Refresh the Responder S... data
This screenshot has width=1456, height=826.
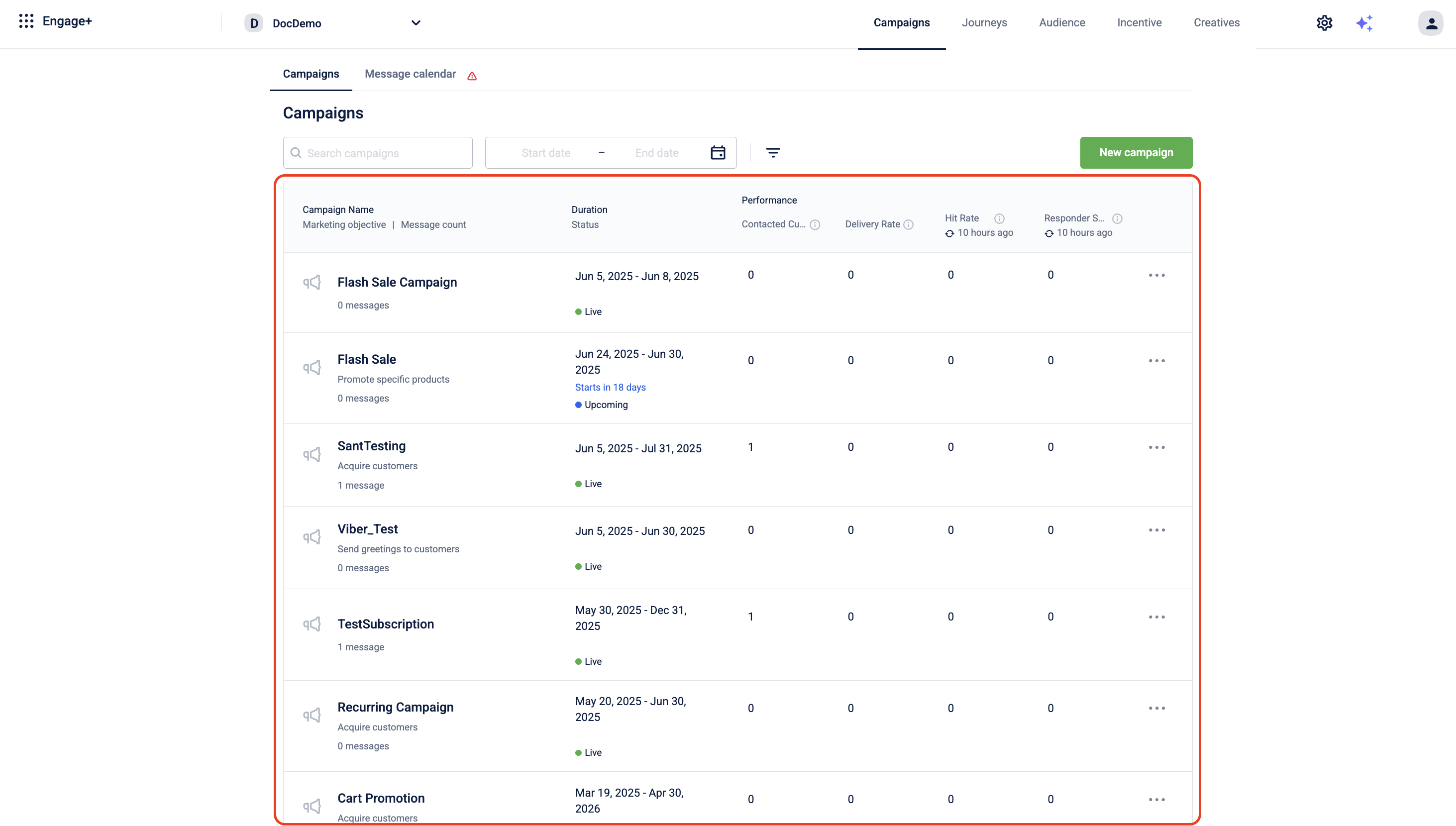[1049, 234]
